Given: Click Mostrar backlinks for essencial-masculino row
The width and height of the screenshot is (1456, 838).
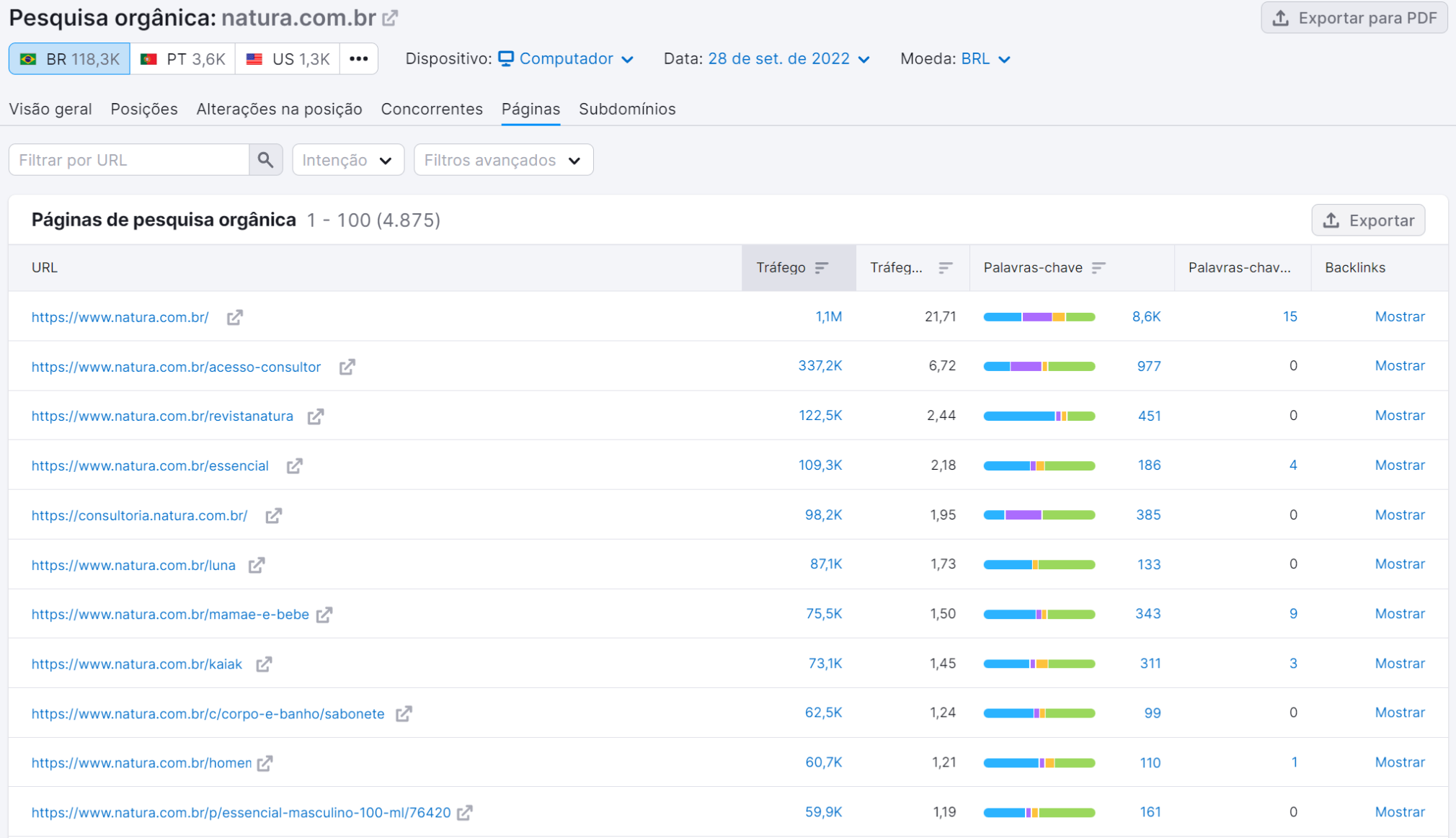Looking at the screenshot, I should pos(1400,812).
